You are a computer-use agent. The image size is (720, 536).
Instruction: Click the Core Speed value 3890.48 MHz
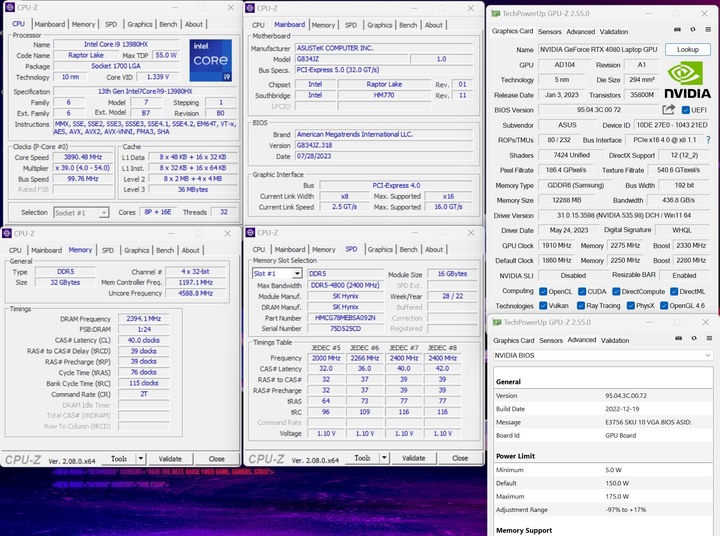coord(83,157)
